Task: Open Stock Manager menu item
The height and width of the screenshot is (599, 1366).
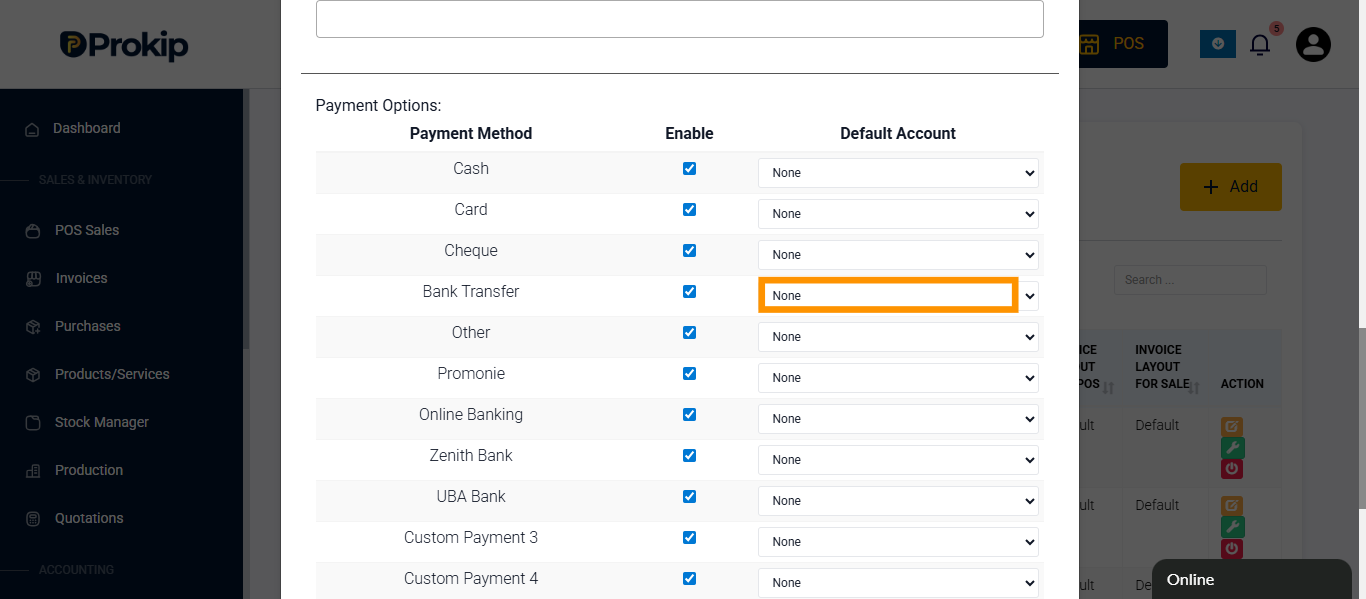Action: [101, 422]
